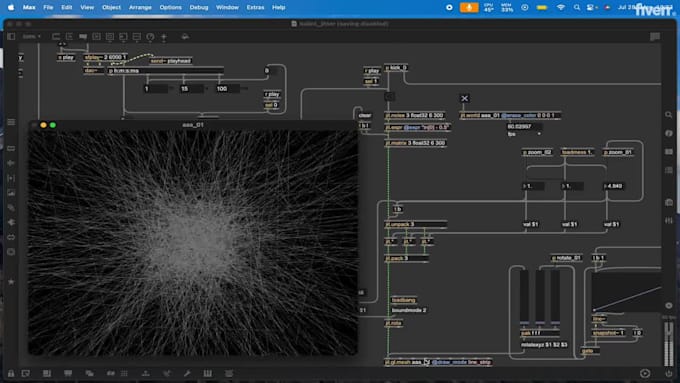Click the third vertical slider above pak

[555, 297]
